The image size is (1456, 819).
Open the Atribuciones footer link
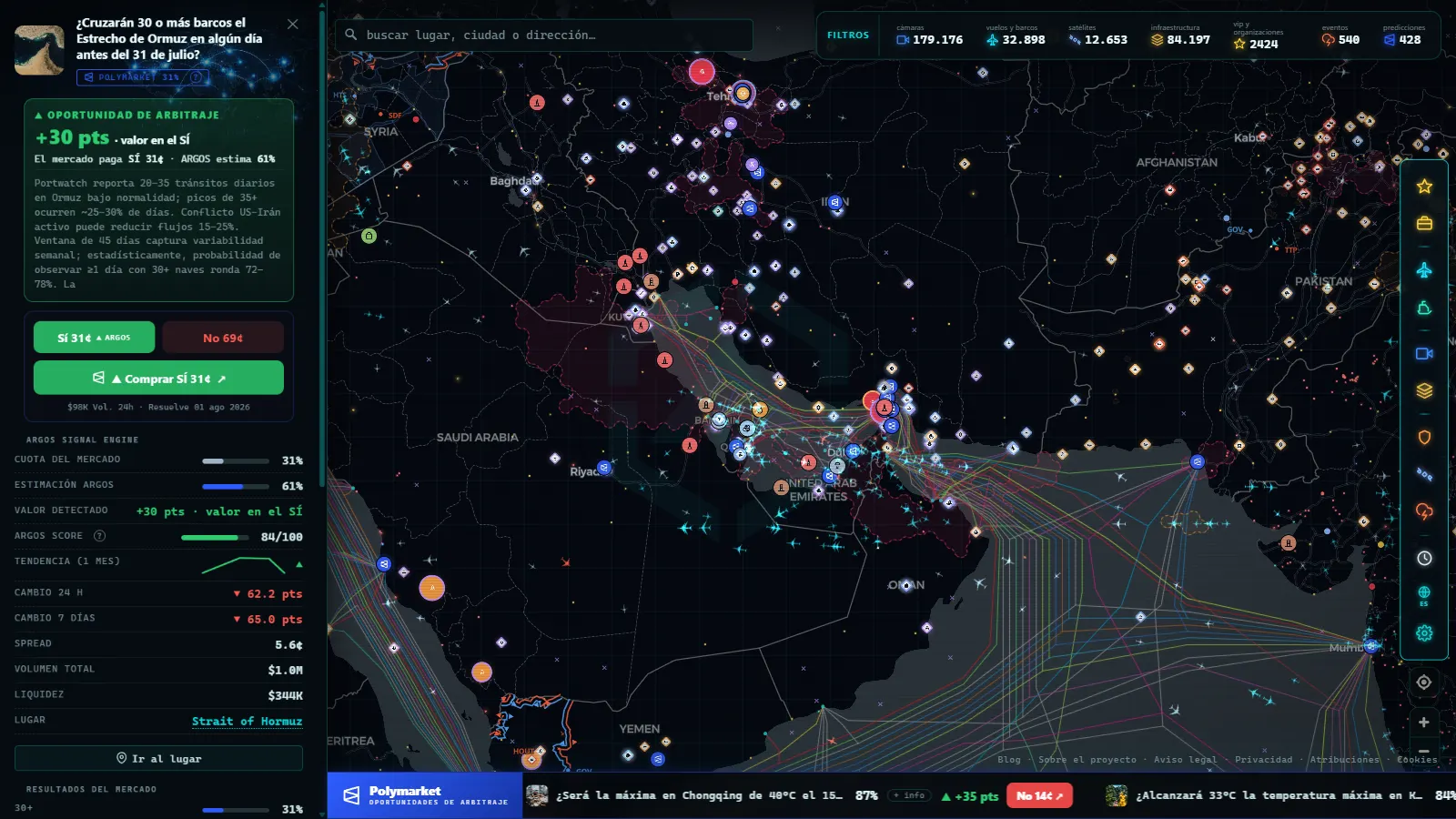(x=1344, y=759)
